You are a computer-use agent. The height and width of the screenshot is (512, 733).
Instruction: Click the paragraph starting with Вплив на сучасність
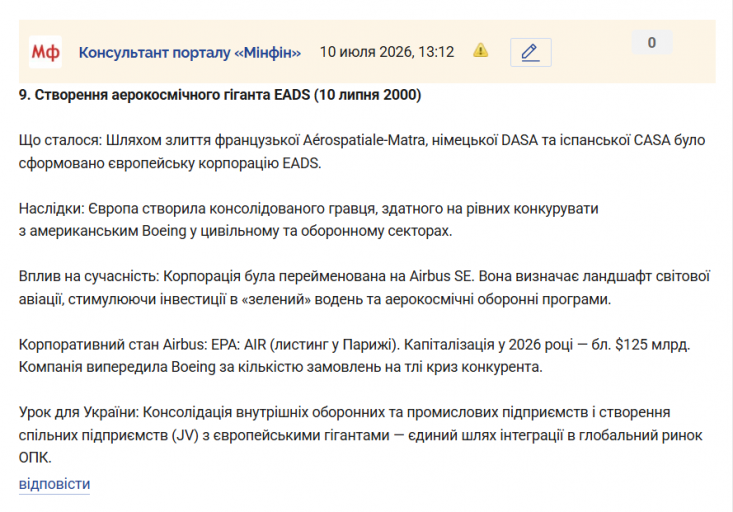(365, 288)
